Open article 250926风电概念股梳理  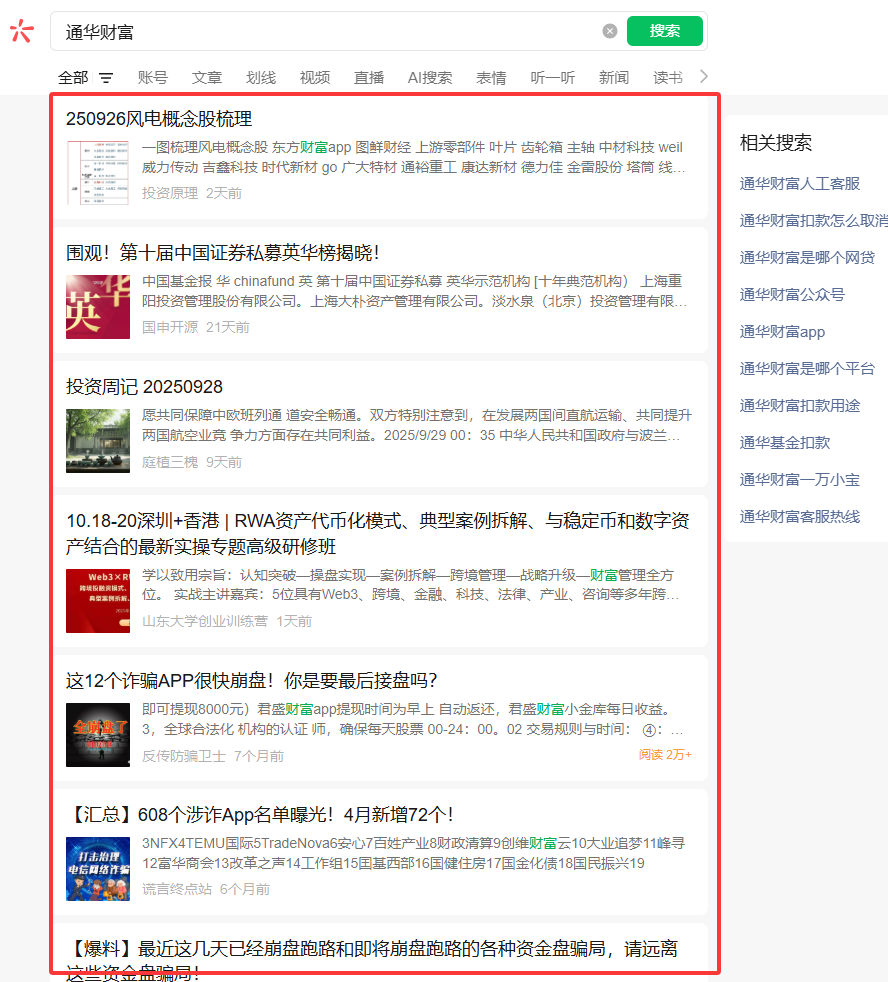(159, 119)
